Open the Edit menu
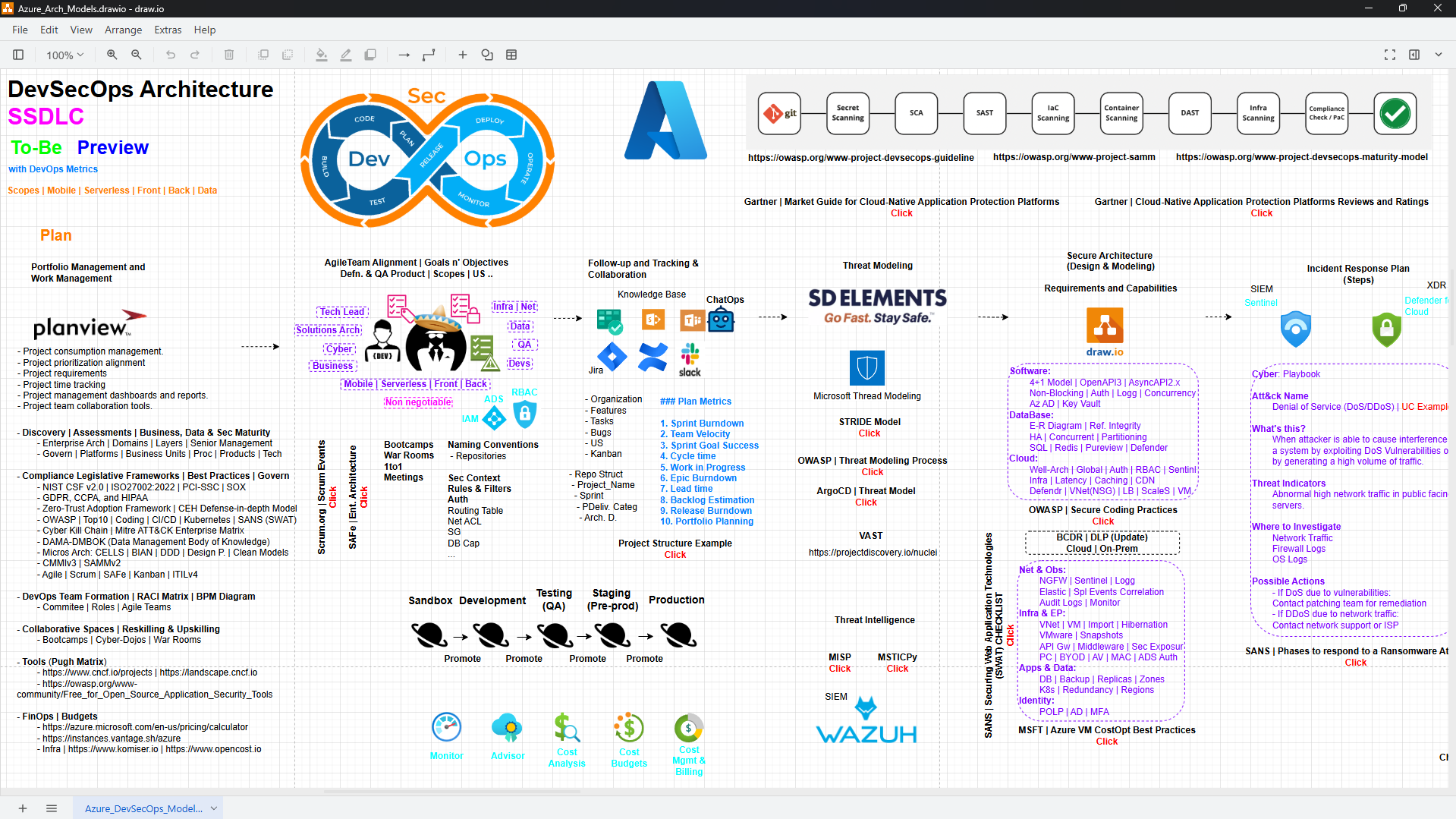 tap(49, 30)
